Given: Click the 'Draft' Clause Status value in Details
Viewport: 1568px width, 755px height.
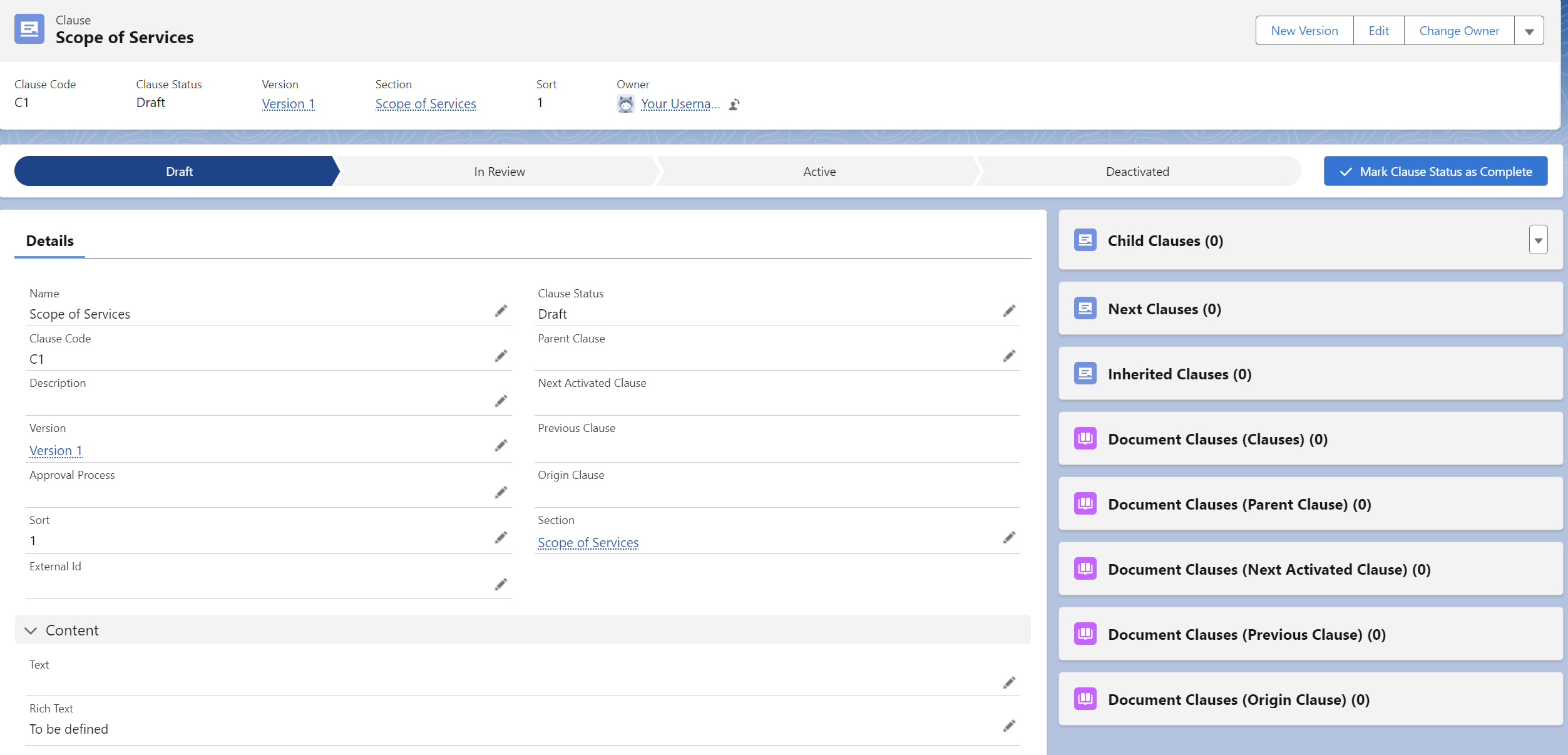Looking at the screenshot, I should coord(552,314).
